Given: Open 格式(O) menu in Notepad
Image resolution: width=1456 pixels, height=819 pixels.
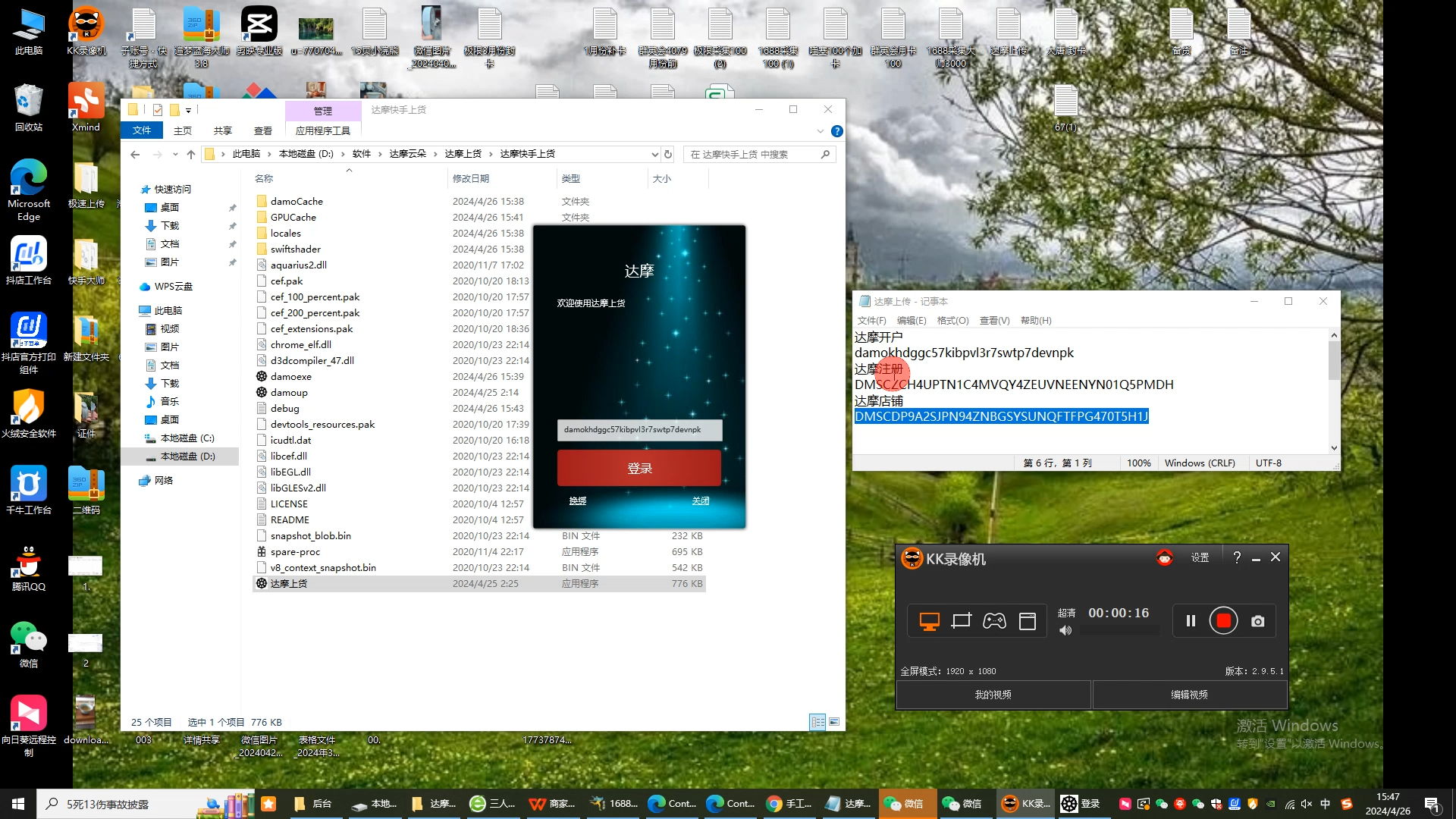Looking at the screenshot, I should [952, 320].
